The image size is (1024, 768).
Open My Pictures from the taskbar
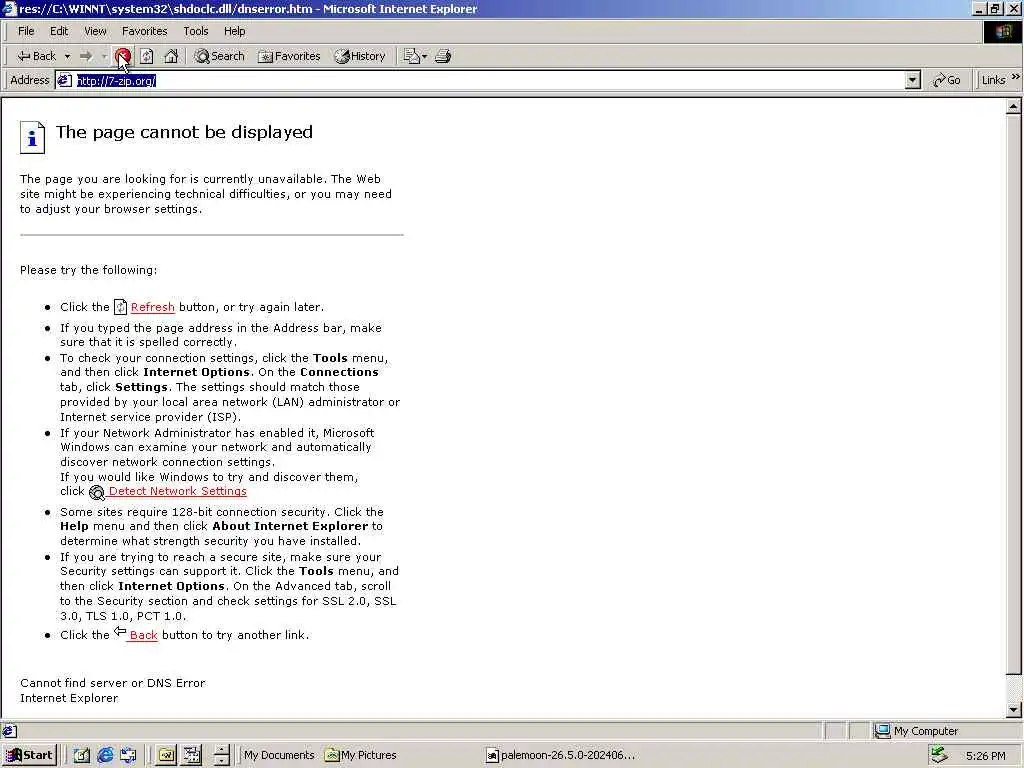361,755
